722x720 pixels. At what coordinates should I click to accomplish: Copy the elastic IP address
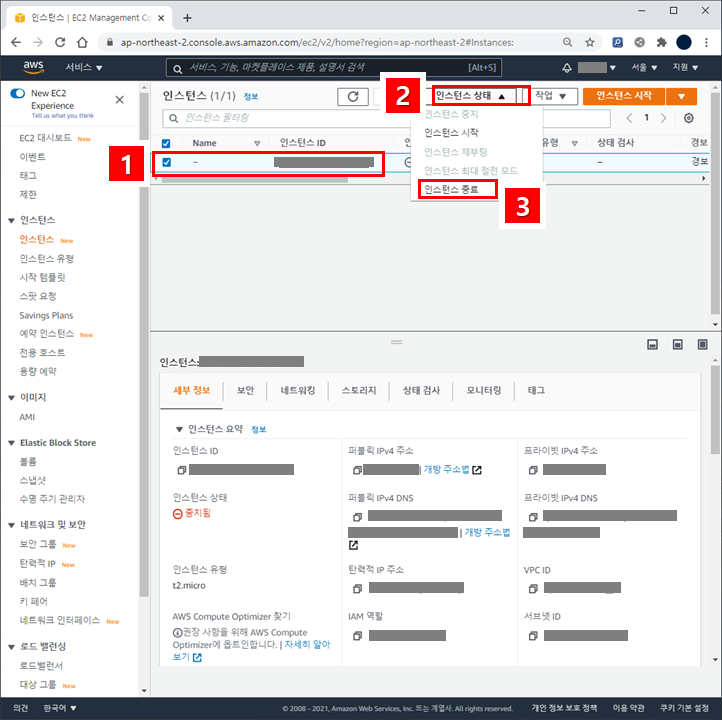point(357,588)
